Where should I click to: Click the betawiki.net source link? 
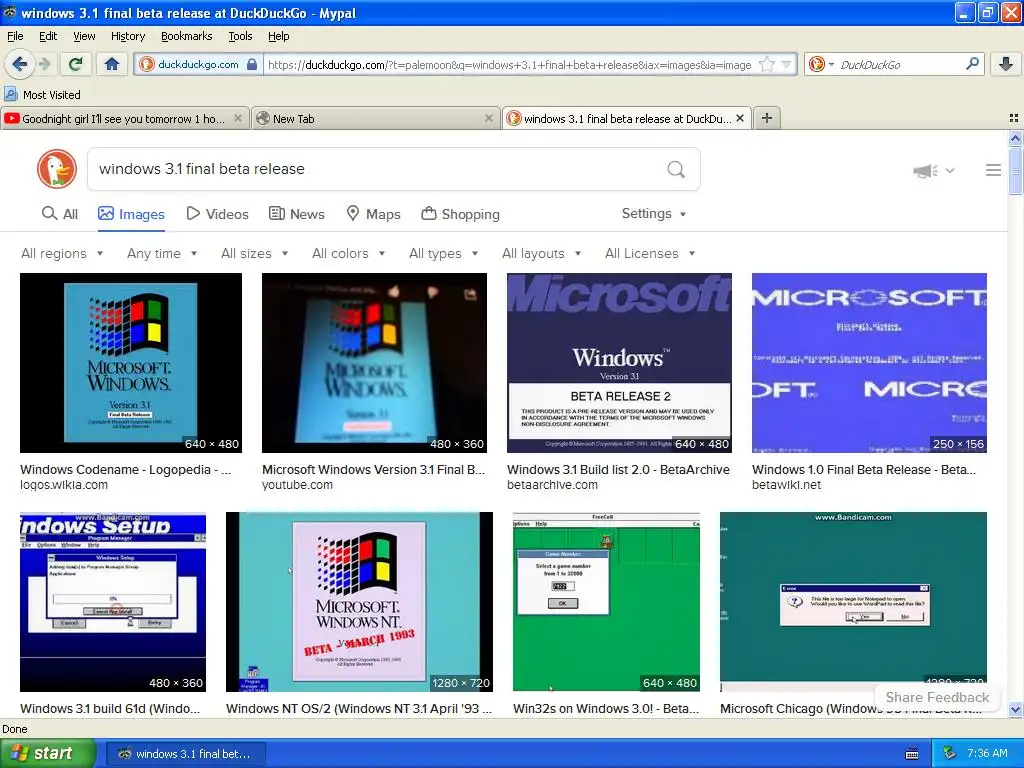tap(786, 485)
